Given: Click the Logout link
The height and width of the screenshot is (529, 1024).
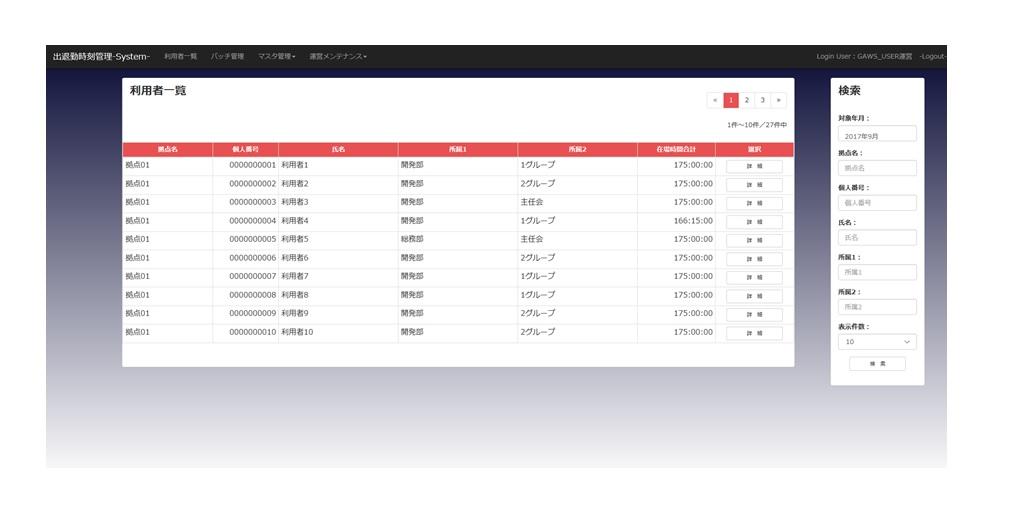Looking at the screenshot, I should click(x=932, y=56).
